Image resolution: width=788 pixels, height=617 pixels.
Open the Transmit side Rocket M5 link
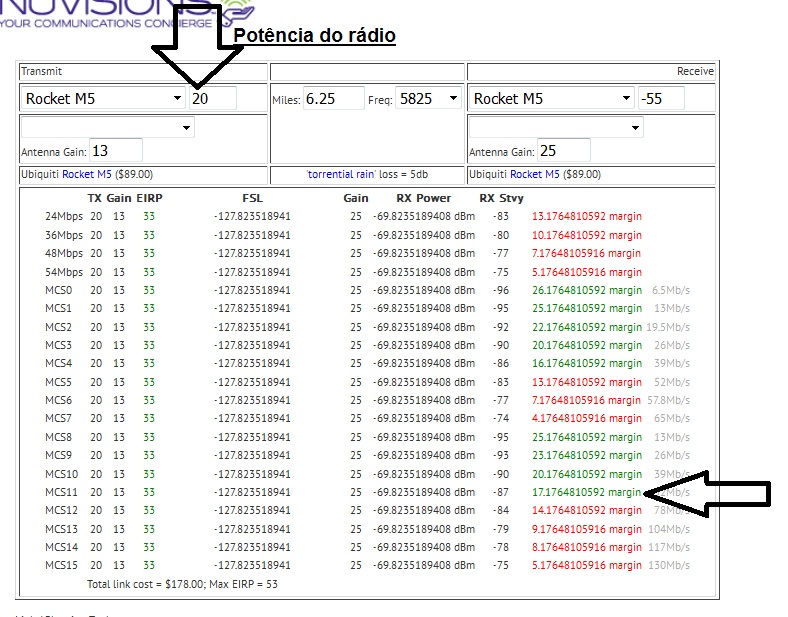86,174
